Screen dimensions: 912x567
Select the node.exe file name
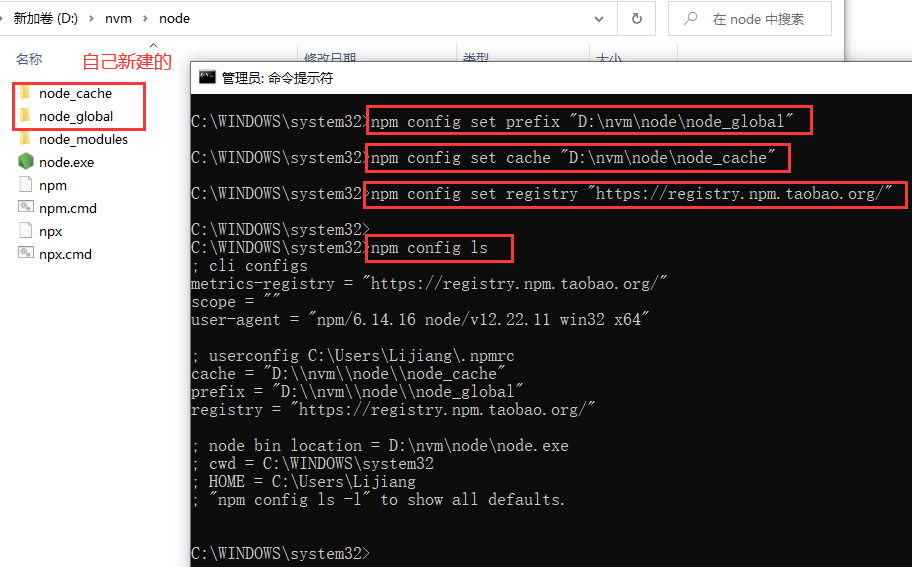(x=66, y=162)
